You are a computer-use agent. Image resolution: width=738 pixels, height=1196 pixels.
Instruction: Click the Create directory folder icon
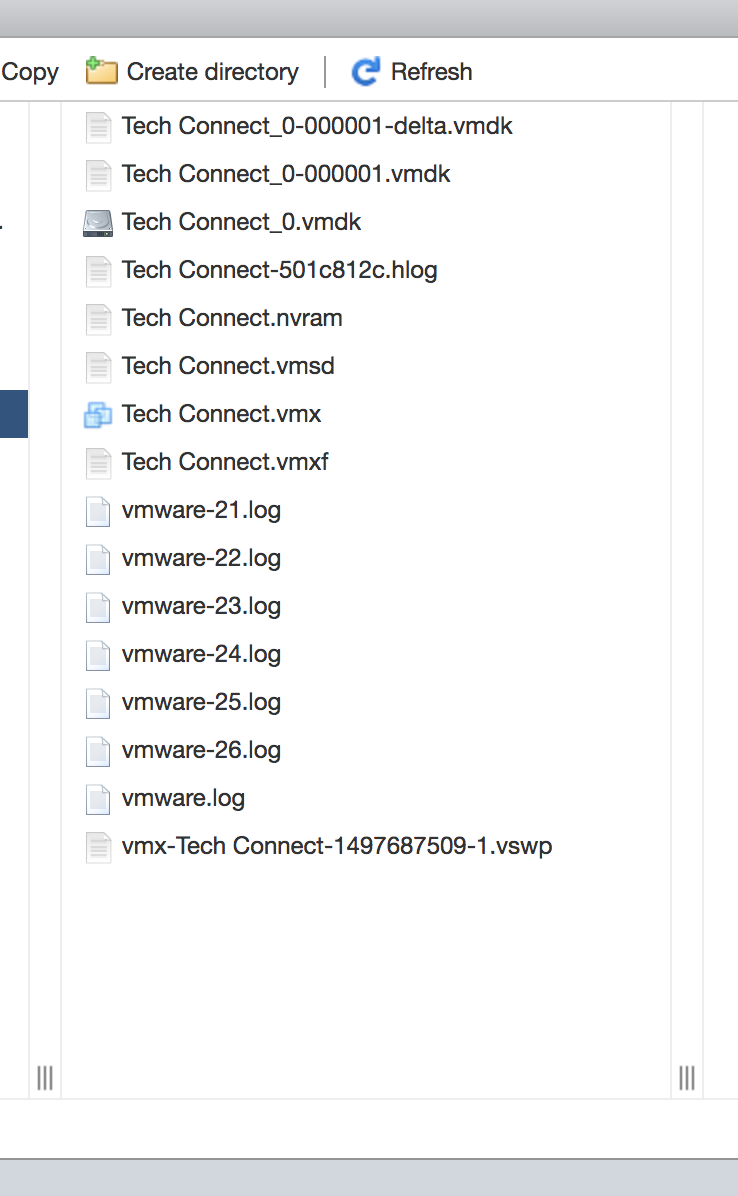(x=101, y=71)
